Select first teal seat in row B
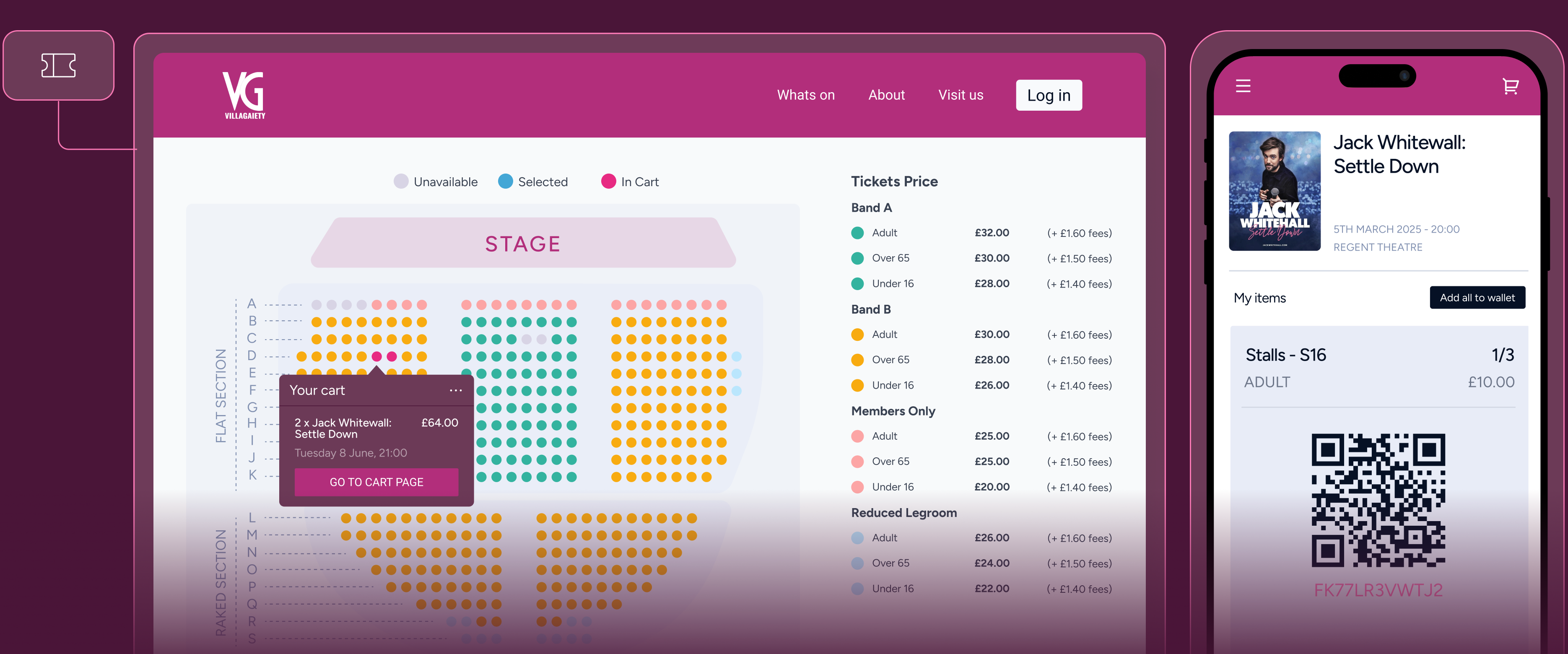 466,322
